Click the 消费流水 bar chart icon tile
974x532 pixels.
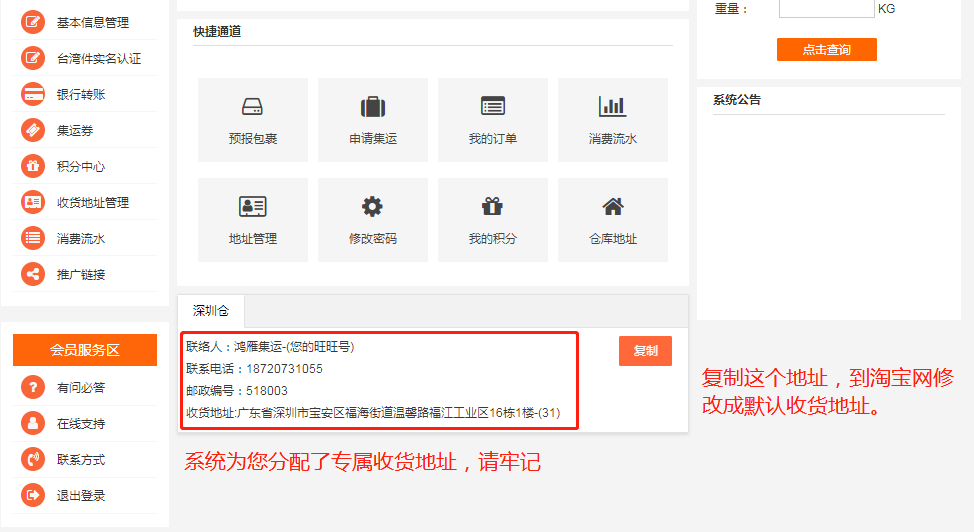click(x=612, y=120)
